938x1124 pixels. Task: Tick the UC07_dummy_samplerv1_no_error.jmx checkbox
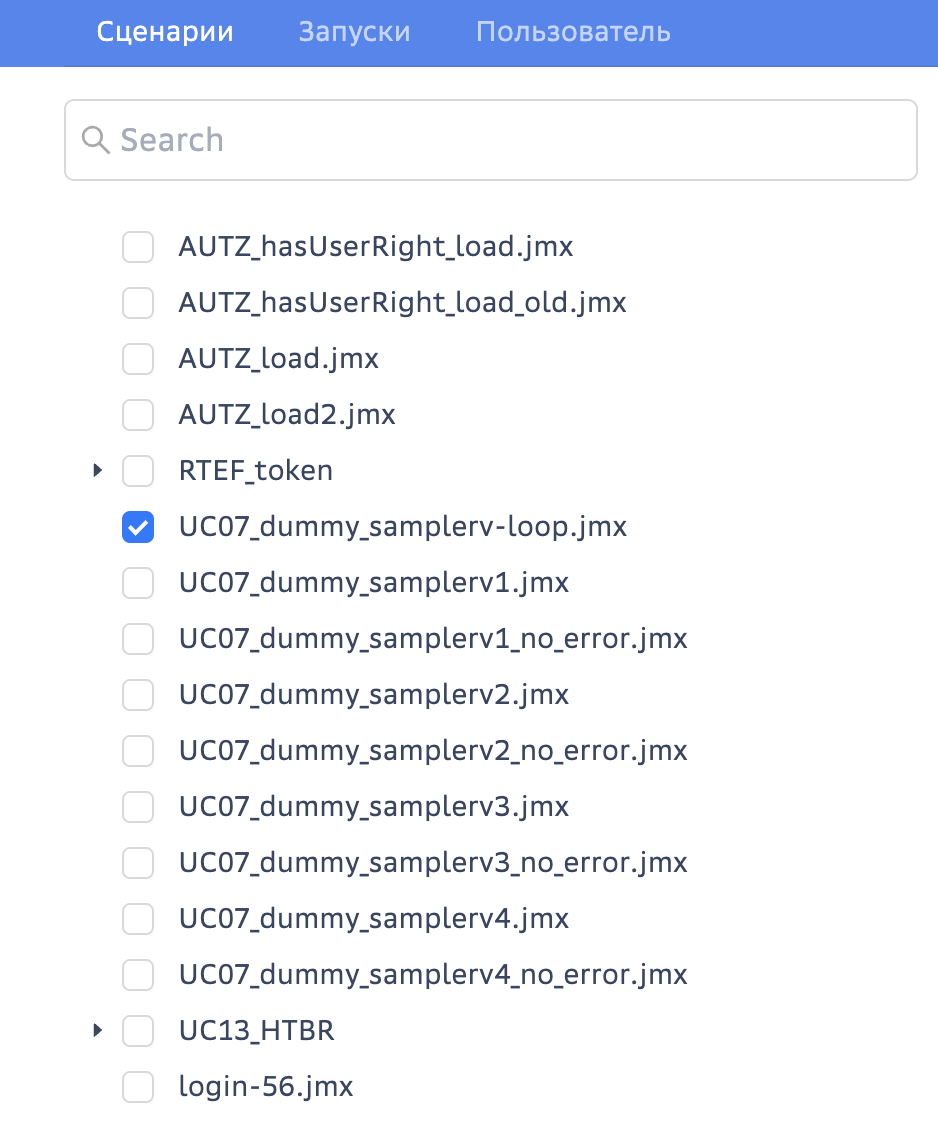pyautogui.click(x=138, y=638)
